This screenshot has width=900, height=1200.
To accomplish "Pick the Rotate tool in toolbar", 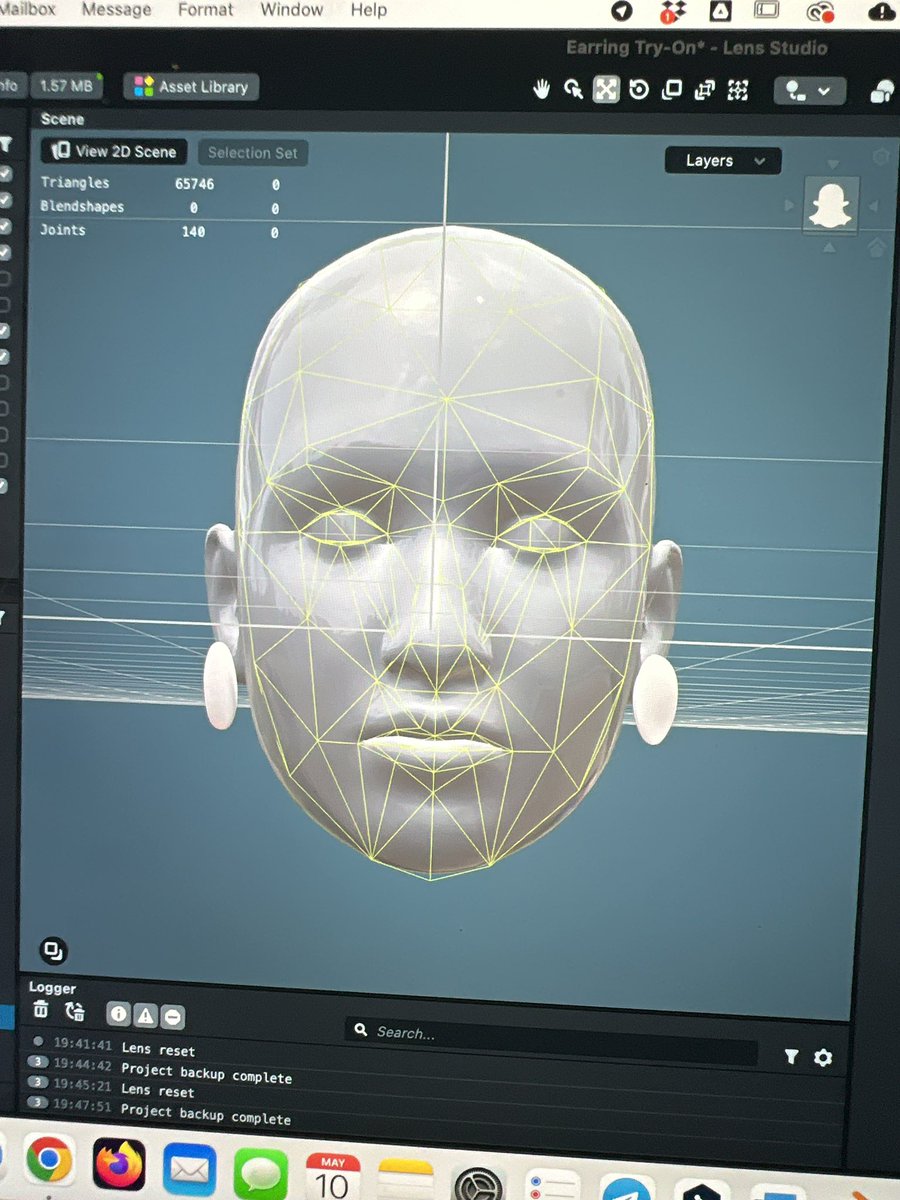I will [x=639, y=89].
